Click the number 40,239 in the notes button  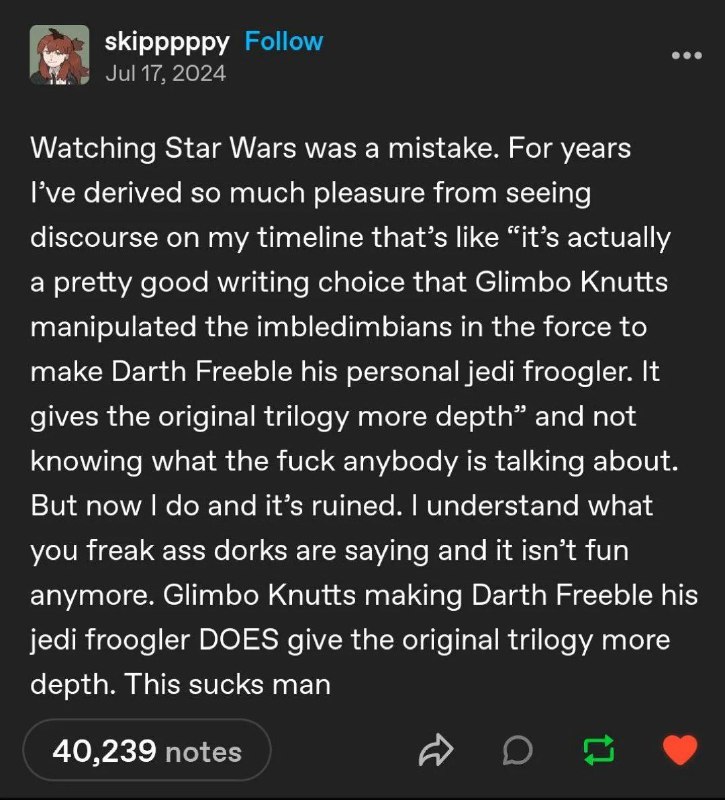pos(104,751)
